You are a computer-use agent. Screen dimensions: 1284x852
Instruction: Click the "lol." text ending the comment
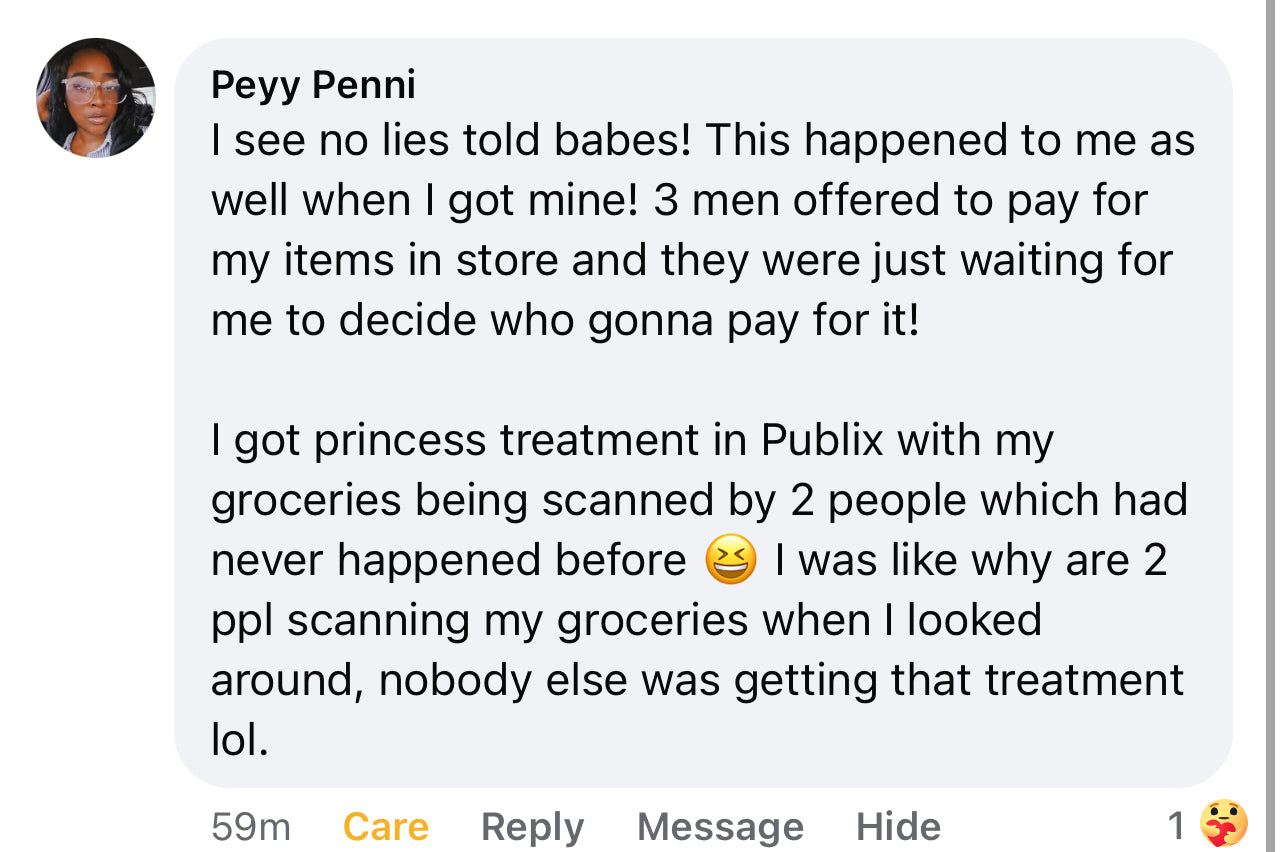click(240, 741)
